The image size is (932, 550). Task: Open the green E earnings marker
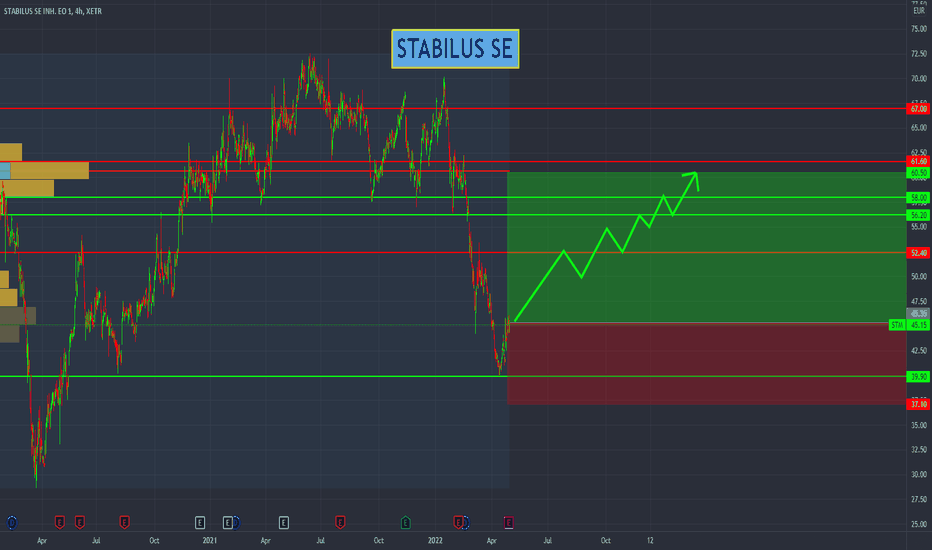tap(405, 523)
